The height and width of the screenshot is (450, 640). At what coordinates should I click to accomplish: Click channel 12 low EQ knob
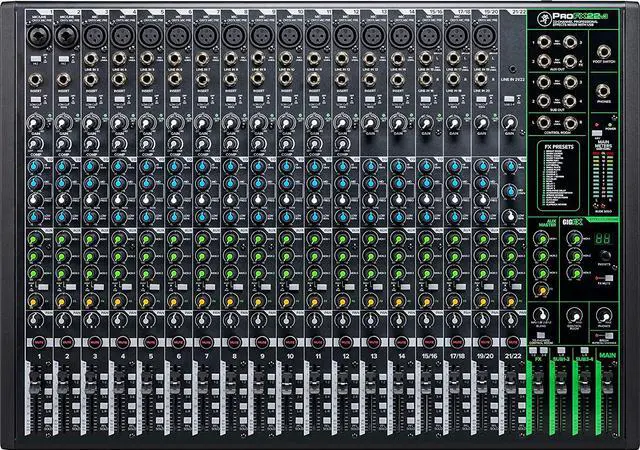pos(342,216)
